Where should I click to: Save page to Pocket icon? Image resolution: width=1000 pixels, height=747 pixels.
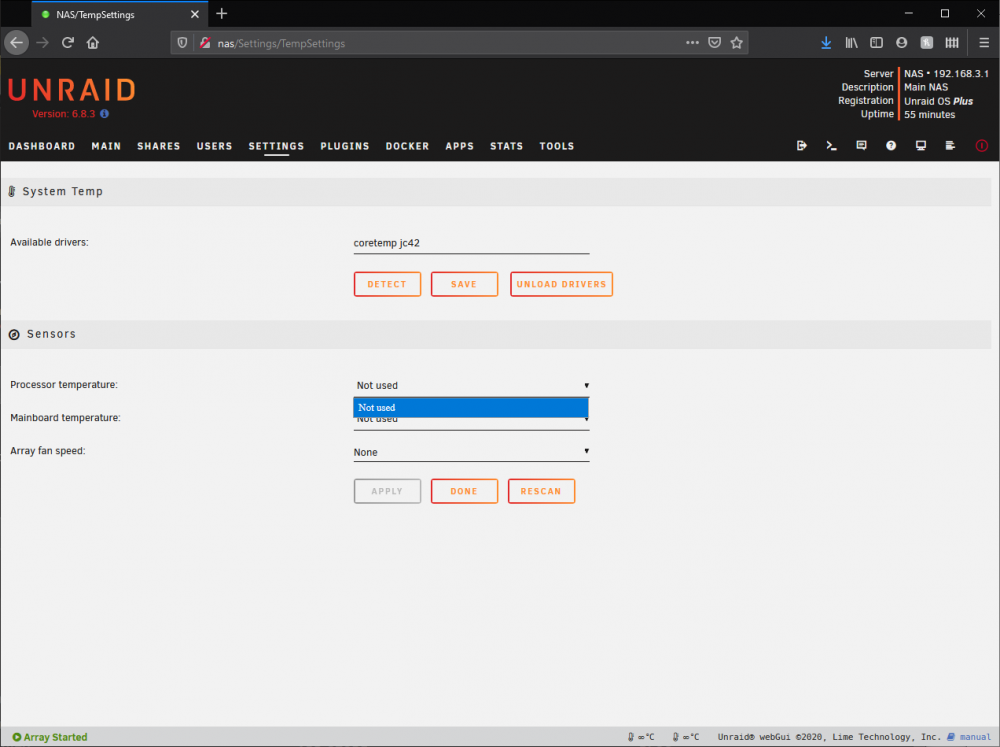714,43
